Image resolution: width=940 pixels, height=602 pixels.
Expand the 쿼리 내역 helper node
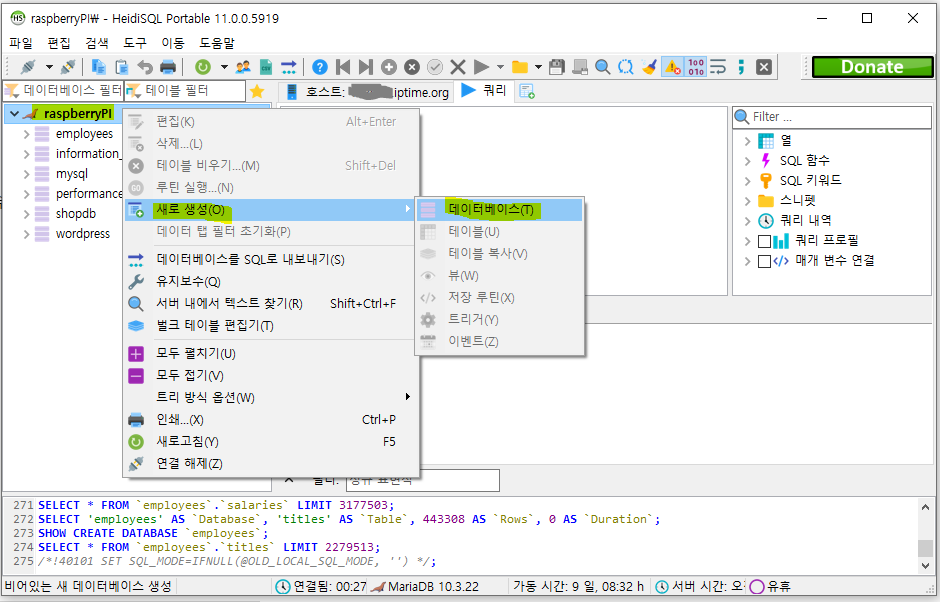[748, 221]
